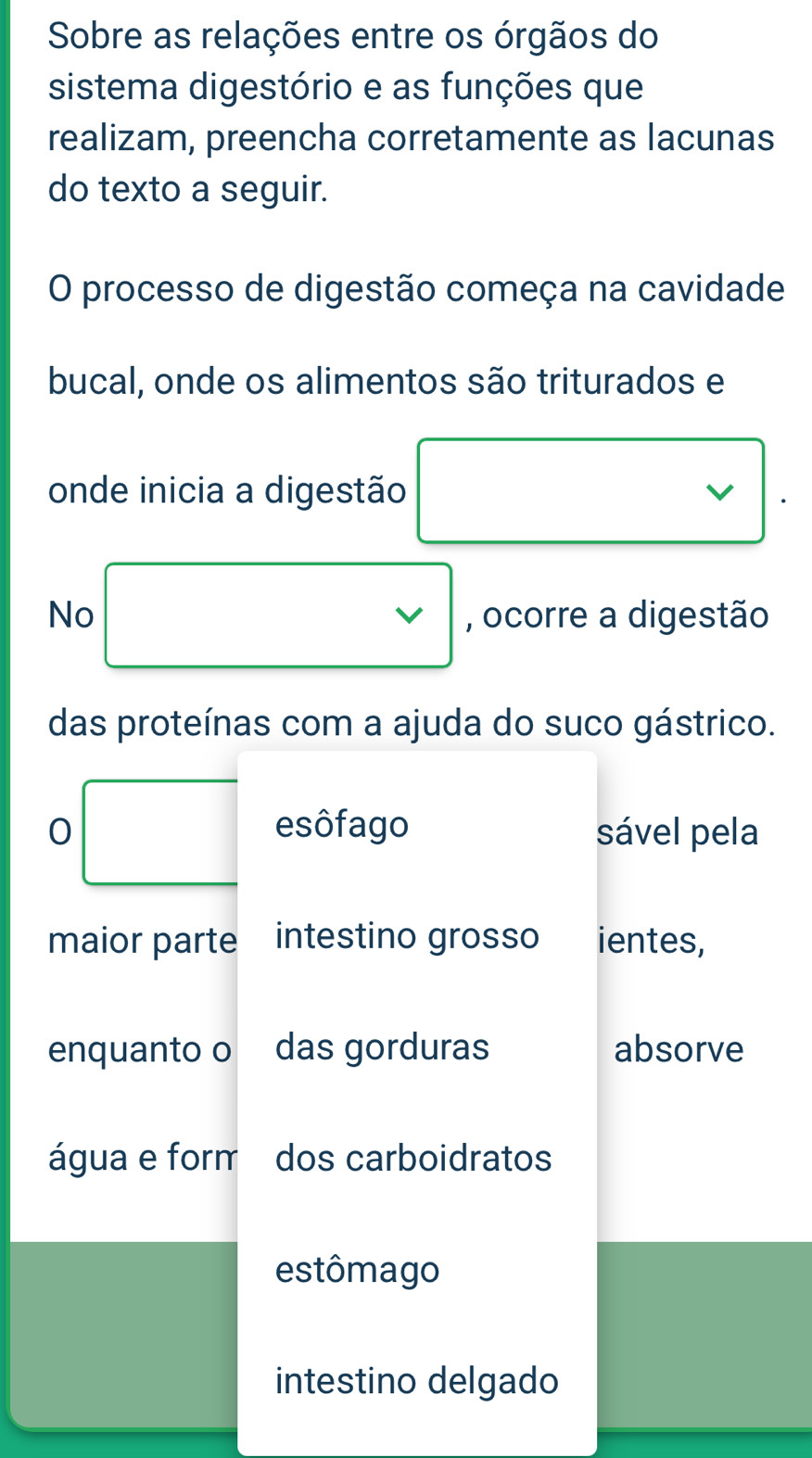Click the text "maior parte"
Image resolution: width=812 pixels, height=1458 pixels.
point(143,941)
